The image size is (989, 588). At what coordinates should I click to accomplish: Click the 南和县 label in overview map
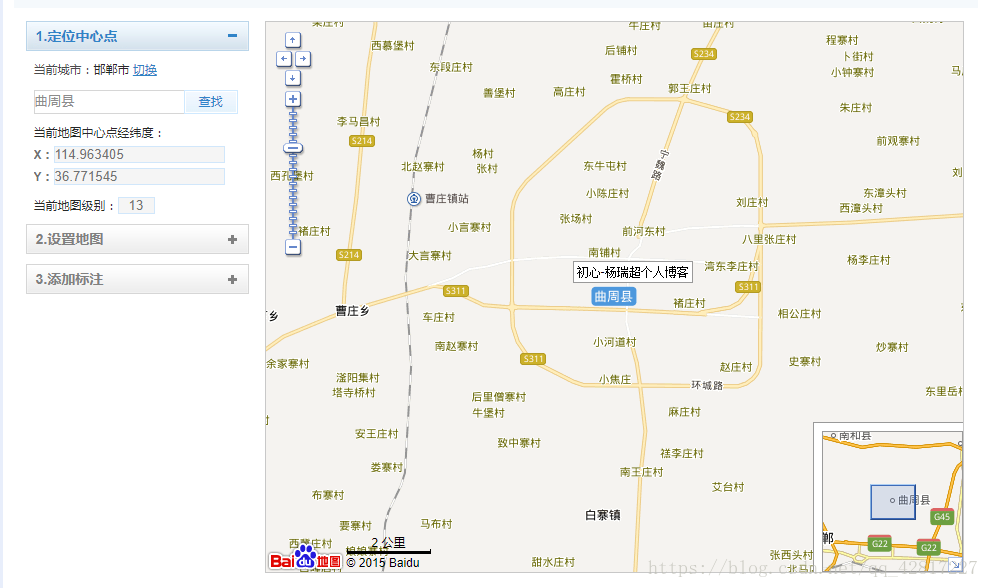pyautogui.click(x=855, y=435)
